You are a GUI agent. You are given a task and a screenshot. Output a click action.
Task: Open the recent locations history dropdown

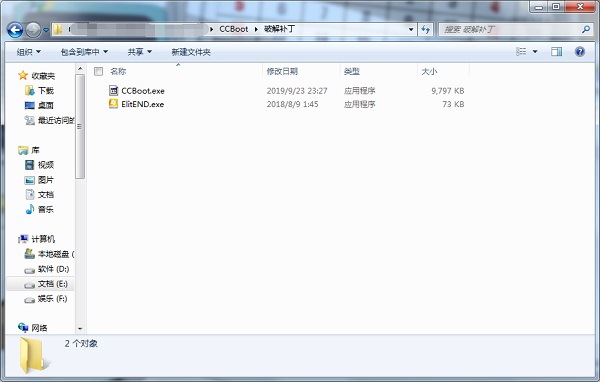tap(46, 29)
